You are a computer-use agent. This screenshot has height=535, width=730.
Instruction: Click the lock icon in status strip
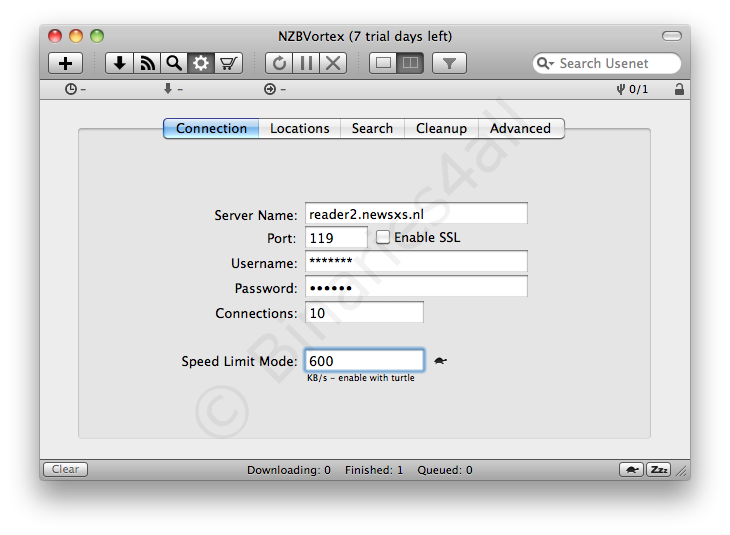(679, 89)
